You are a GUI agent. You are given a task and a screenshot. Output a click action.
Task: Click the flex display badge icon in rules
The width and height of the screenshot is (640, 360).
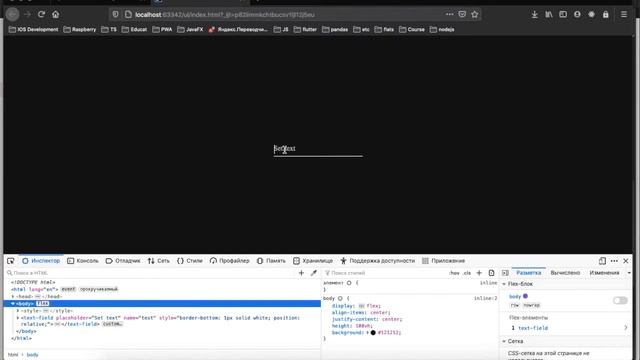point(361,306)
